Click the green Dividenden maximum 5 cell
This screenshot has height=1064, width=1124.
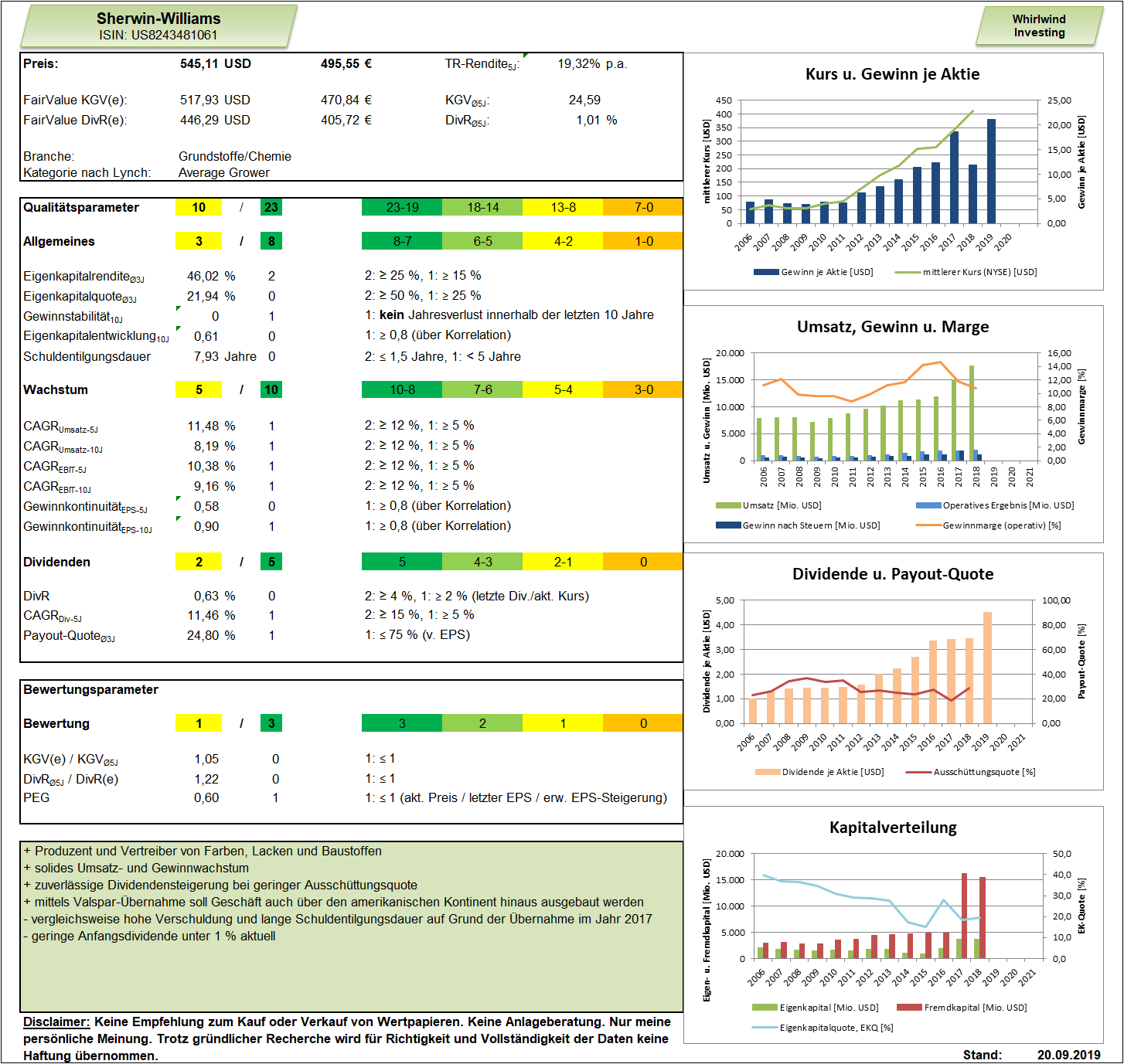[271, 562]
